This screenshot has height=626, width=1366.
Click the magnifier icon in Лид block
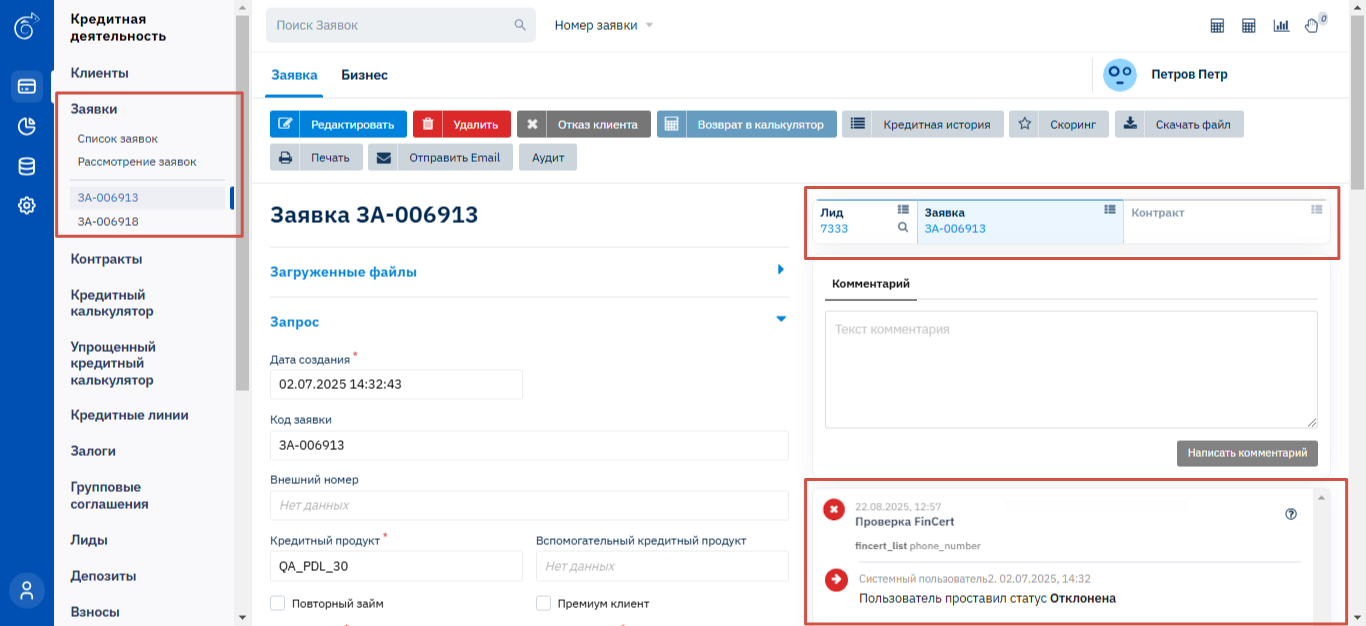[x=903, y=228]
